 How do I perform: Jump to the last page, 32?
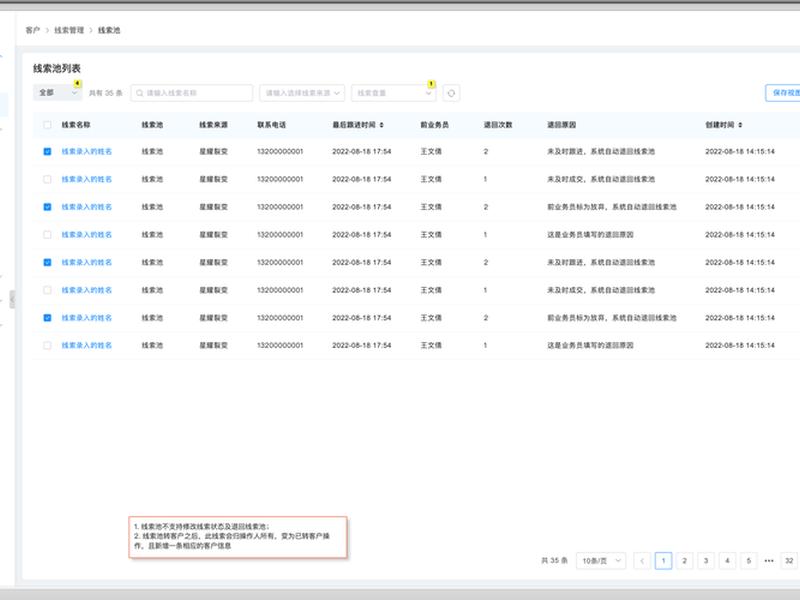pyautogui.click(x=789, y=561)
